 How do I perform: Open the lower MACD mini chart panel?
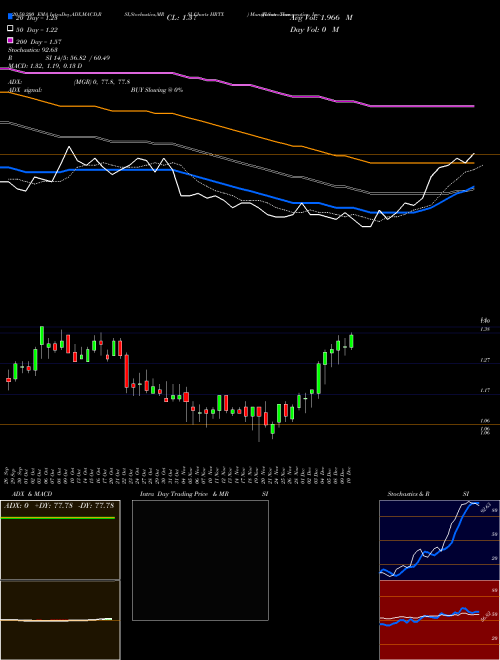[x=60, y=620]
